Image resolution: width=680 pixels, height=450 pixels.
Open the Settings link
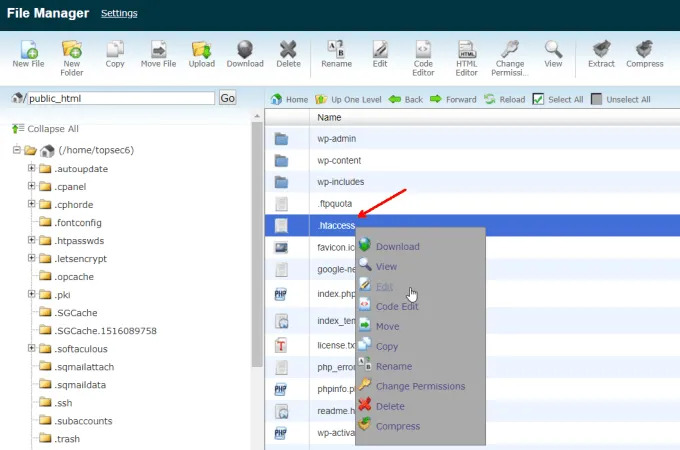coord(119,13)
